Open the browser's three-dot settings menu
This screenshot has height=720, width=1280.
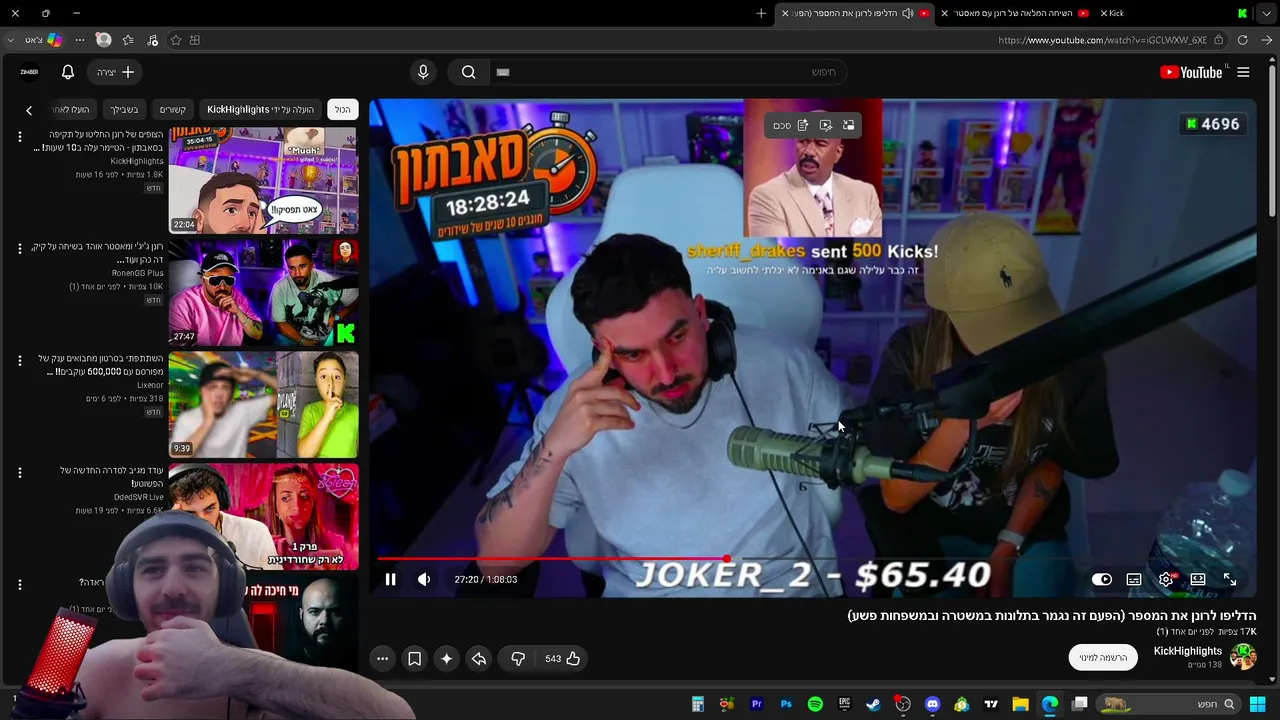[x=80, y=40]
